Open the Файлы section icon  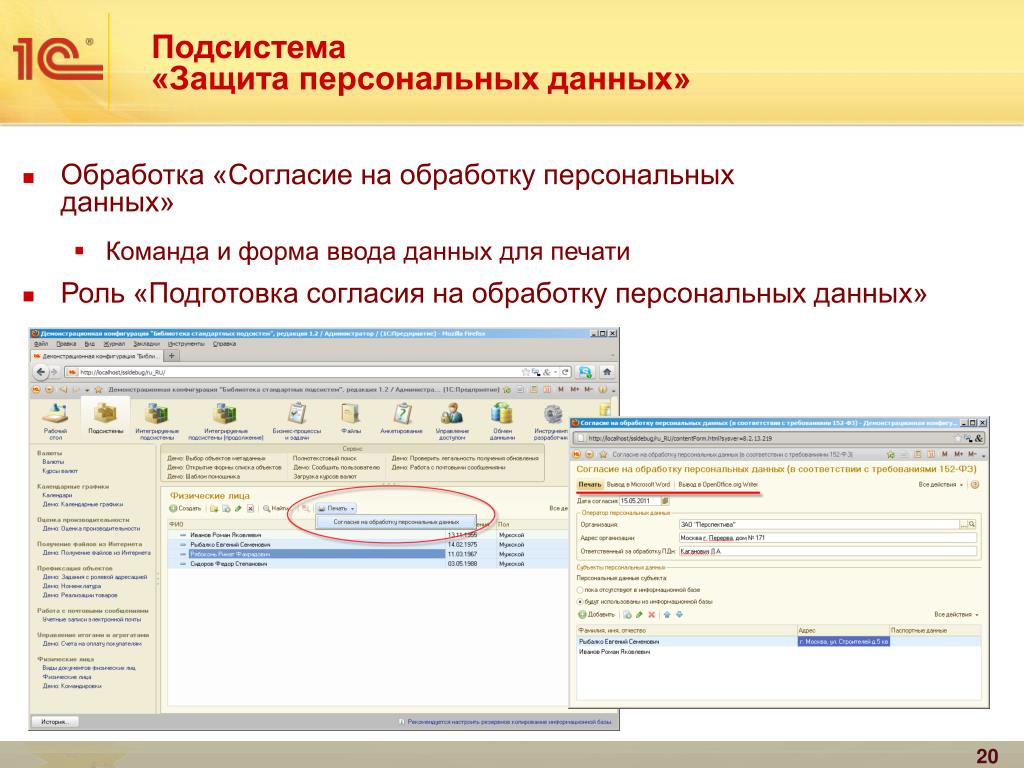351,419
